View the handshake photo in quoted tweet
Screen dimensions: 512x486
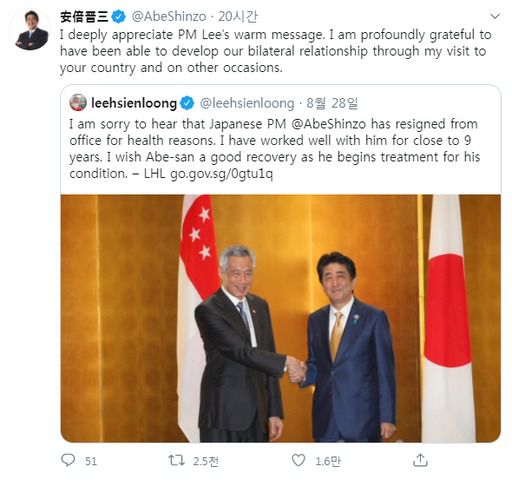(x=281, y=318)
